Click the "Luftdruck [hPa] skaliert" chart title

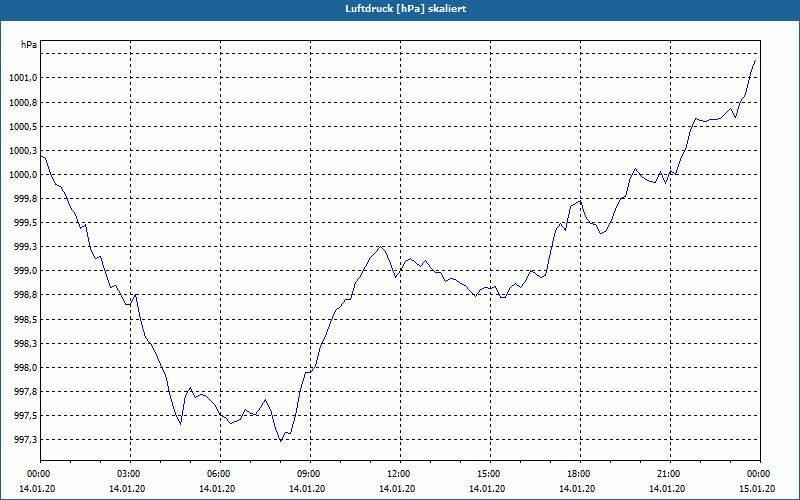tap(405, 9)
